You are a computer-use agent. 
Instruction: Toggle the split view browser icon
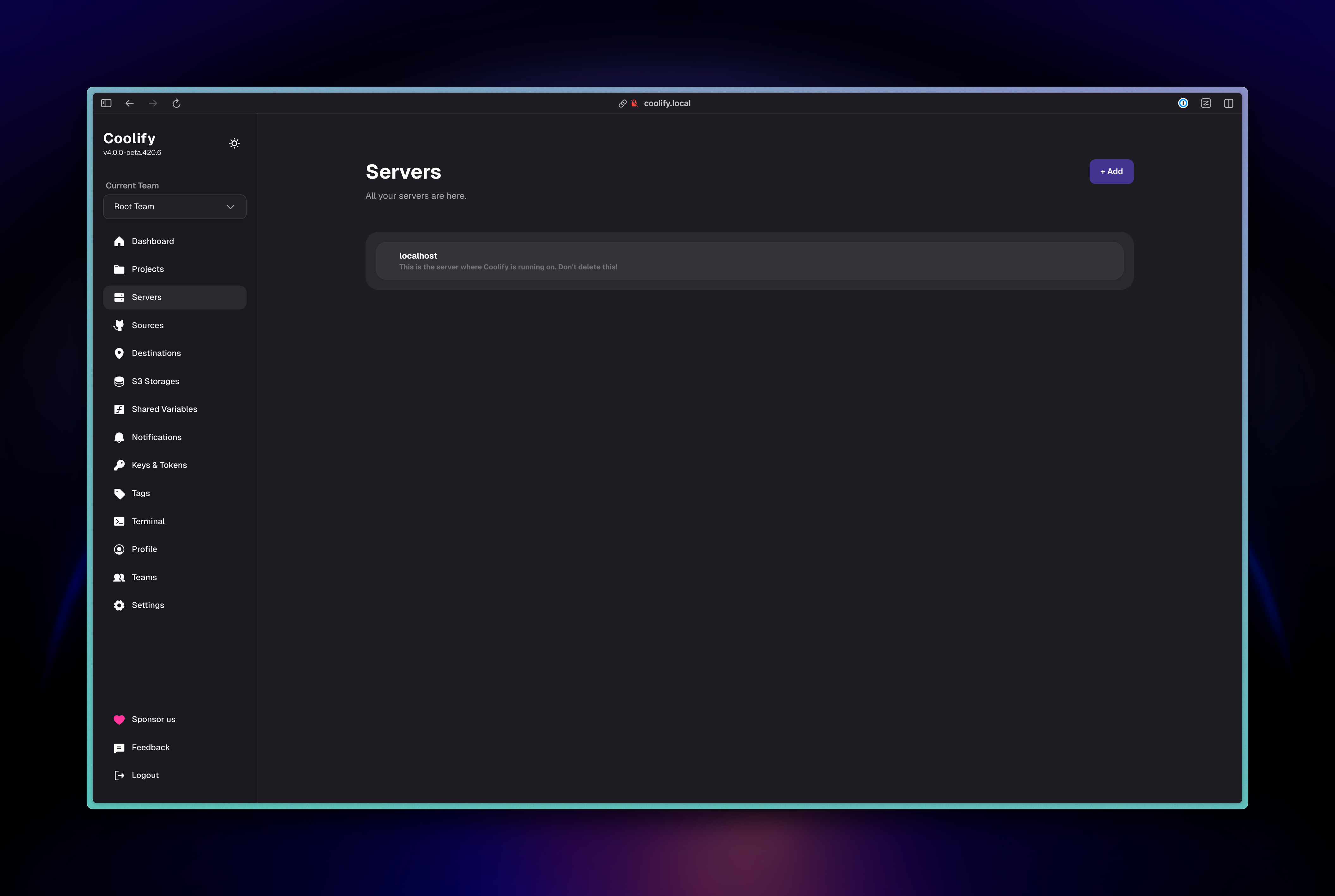click(1228, 103)
